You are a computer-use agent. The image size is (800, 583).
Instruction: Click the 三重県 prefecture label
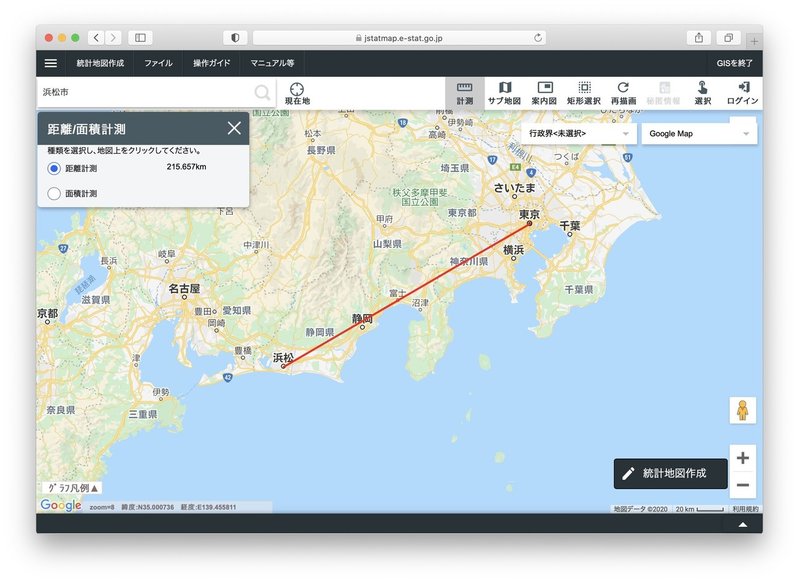[143, 414]
